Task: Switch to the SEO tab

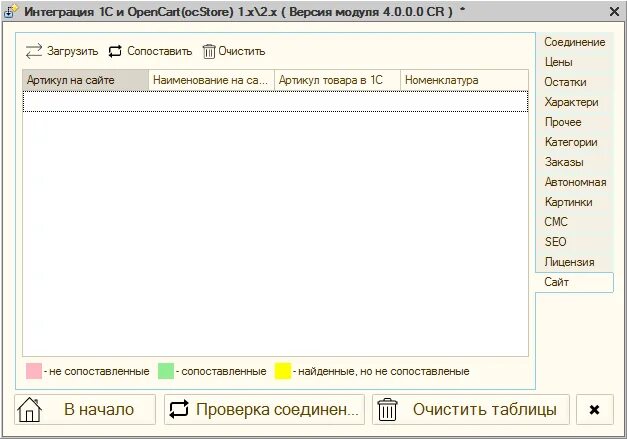Action: click(x=574, y=242)
